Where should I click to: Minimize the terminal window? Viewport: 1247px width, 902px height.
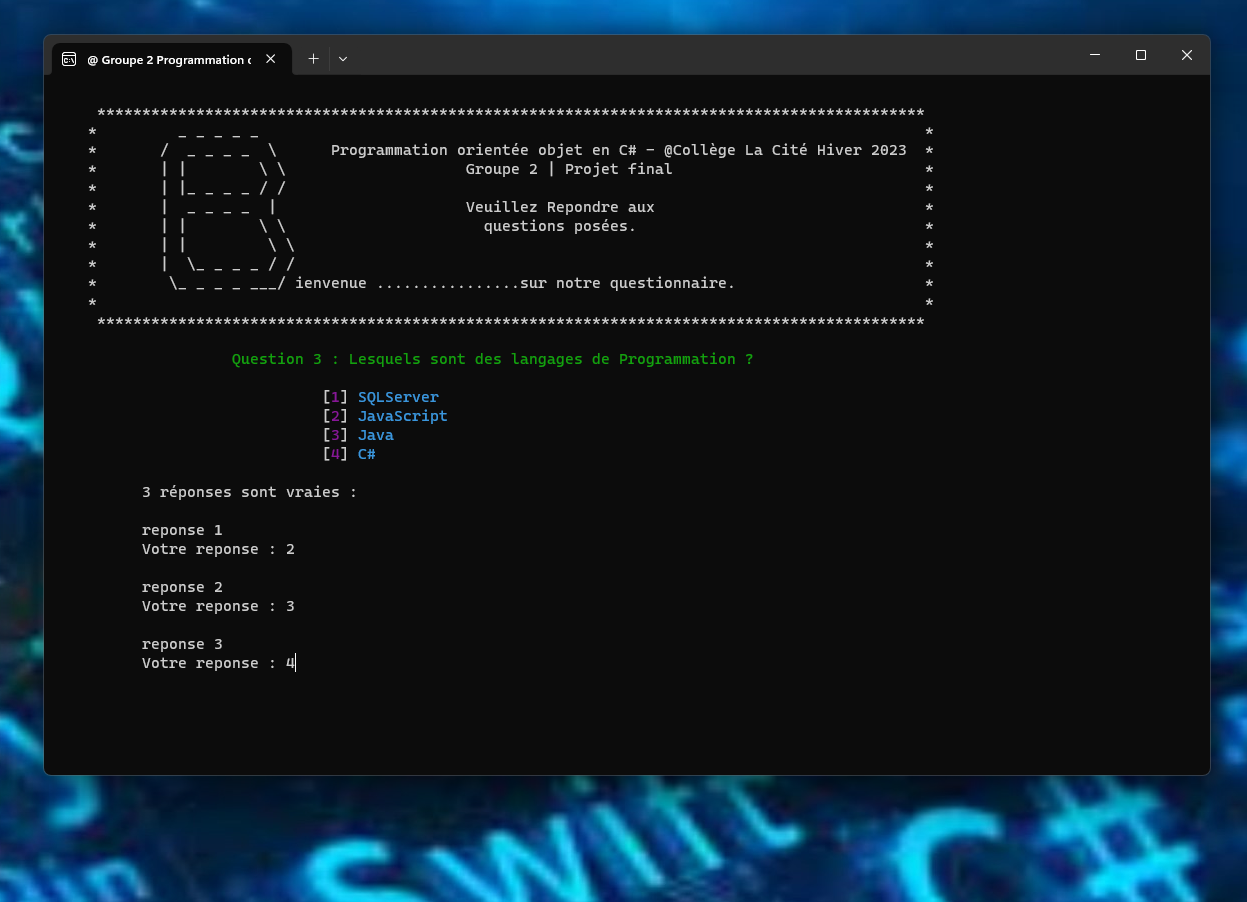point(1095,55)
